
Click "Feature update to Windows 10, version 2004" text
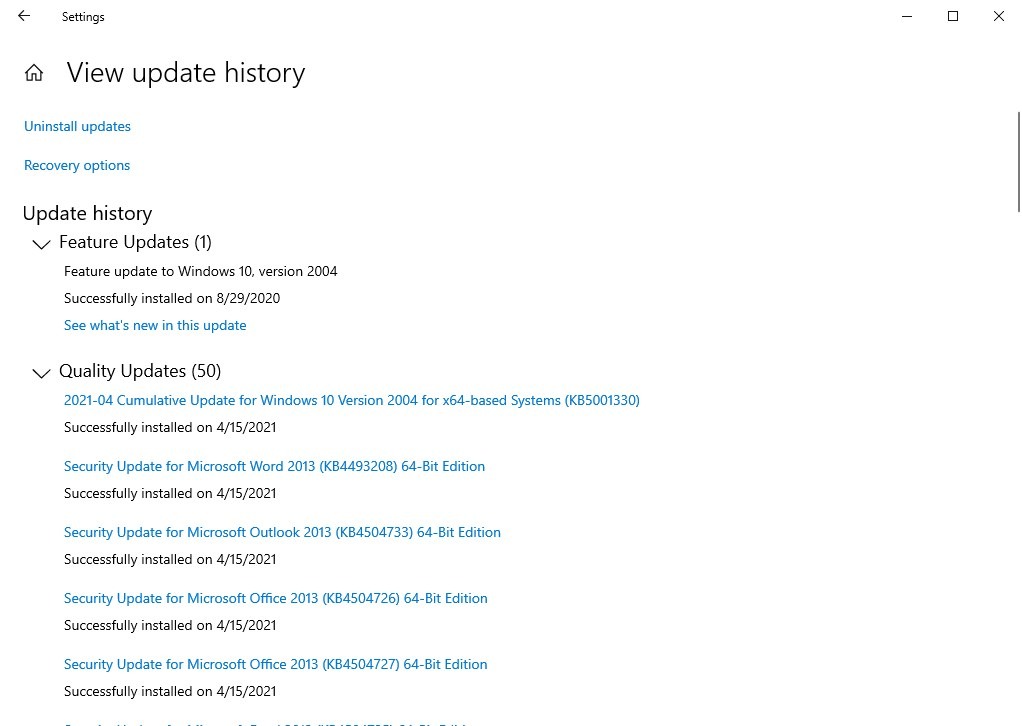[200, 271]
